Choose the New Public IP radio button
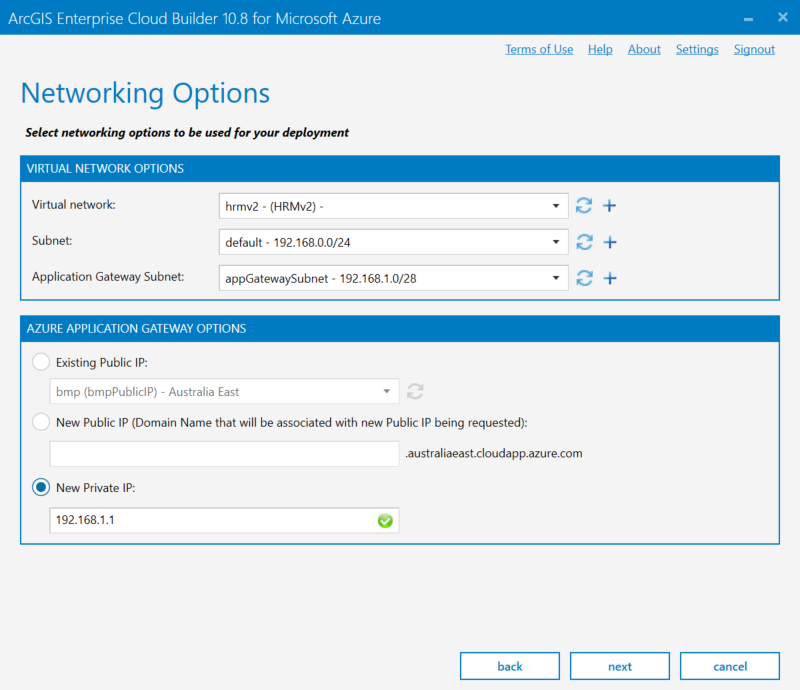 click(42, 422)
